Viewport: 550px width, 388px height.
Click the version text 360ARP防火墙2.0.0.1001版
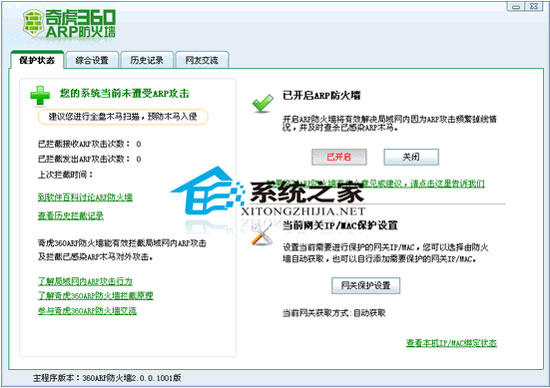point(132,378)
